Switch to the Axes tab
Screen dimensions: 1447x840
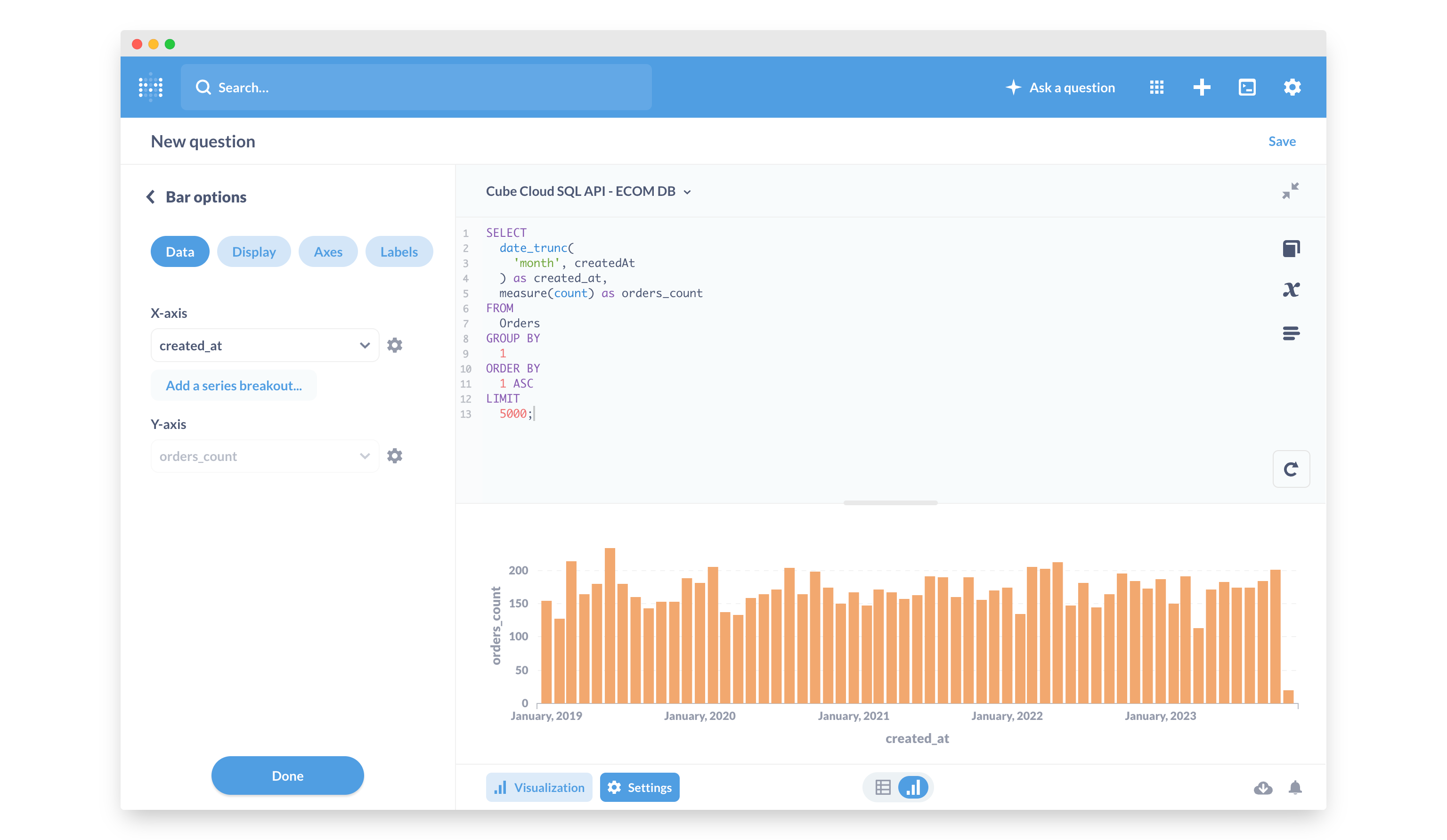[x=328, y=251]
